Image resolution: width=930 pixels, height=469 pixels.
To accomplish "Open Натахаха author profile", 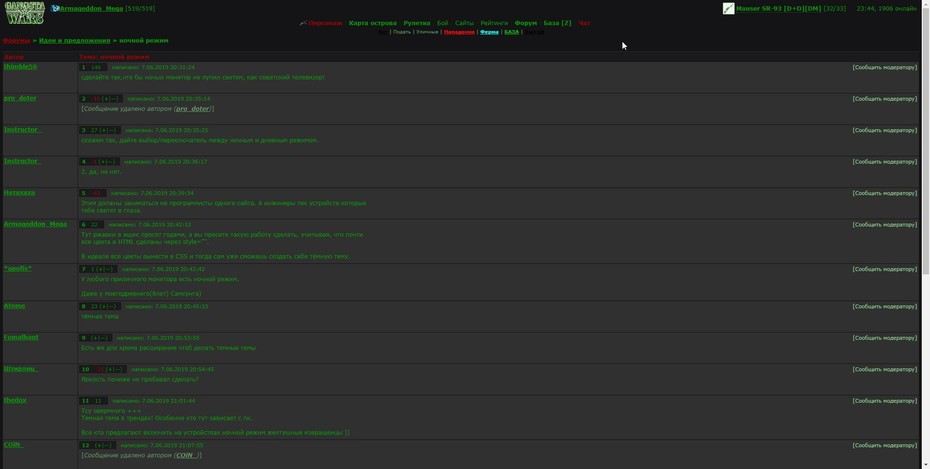I will (20, 193).
